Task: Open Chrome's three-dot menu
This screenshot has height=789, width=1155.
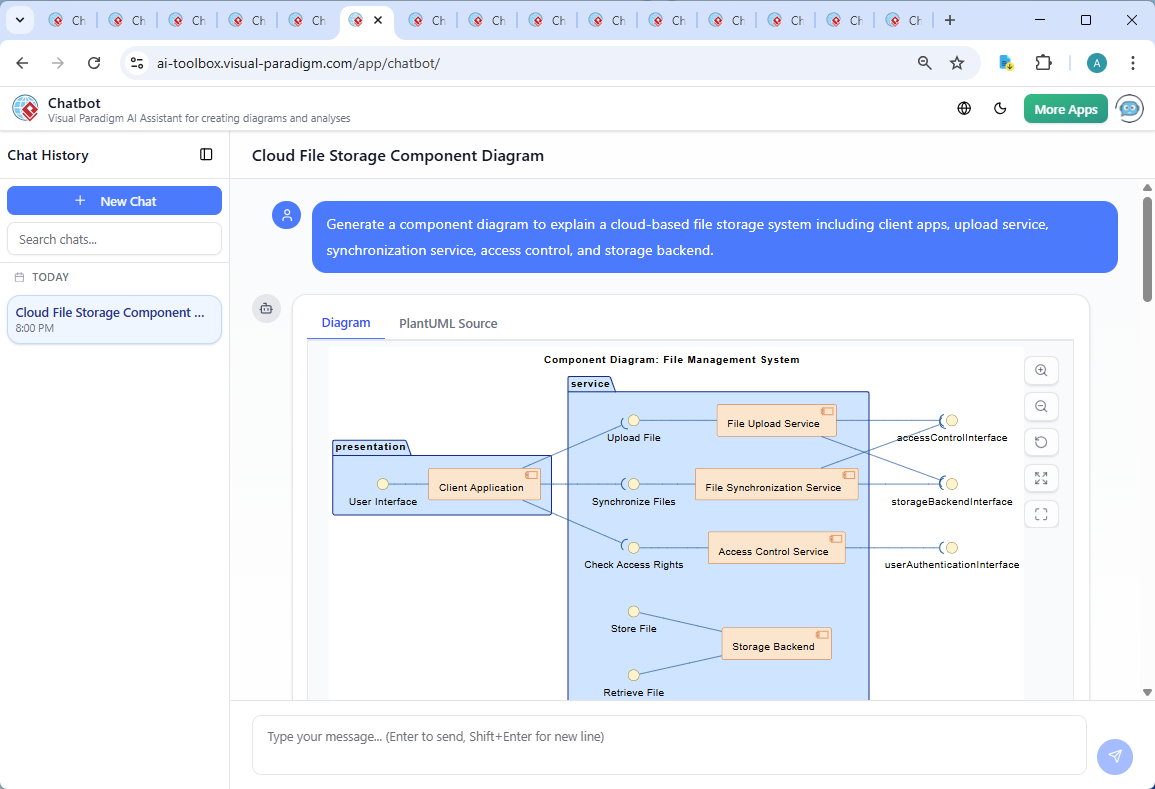Action: click(1133, 62)
